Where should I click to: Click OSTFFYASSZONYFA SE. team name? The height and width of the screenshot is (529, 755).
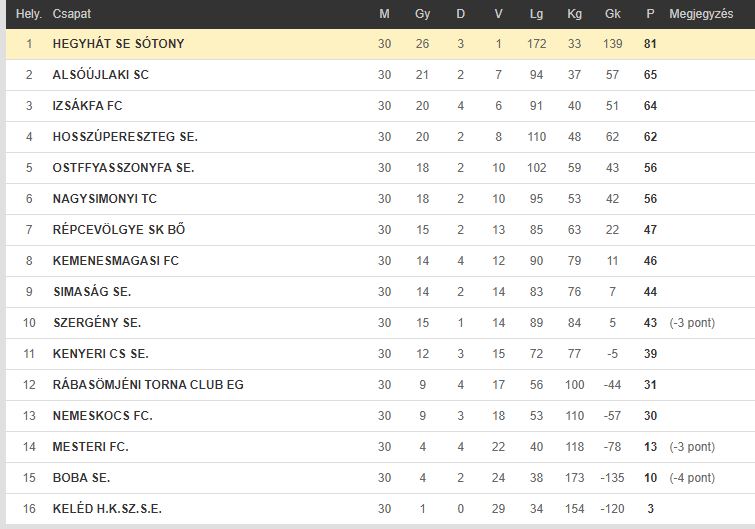pos(123,168)
